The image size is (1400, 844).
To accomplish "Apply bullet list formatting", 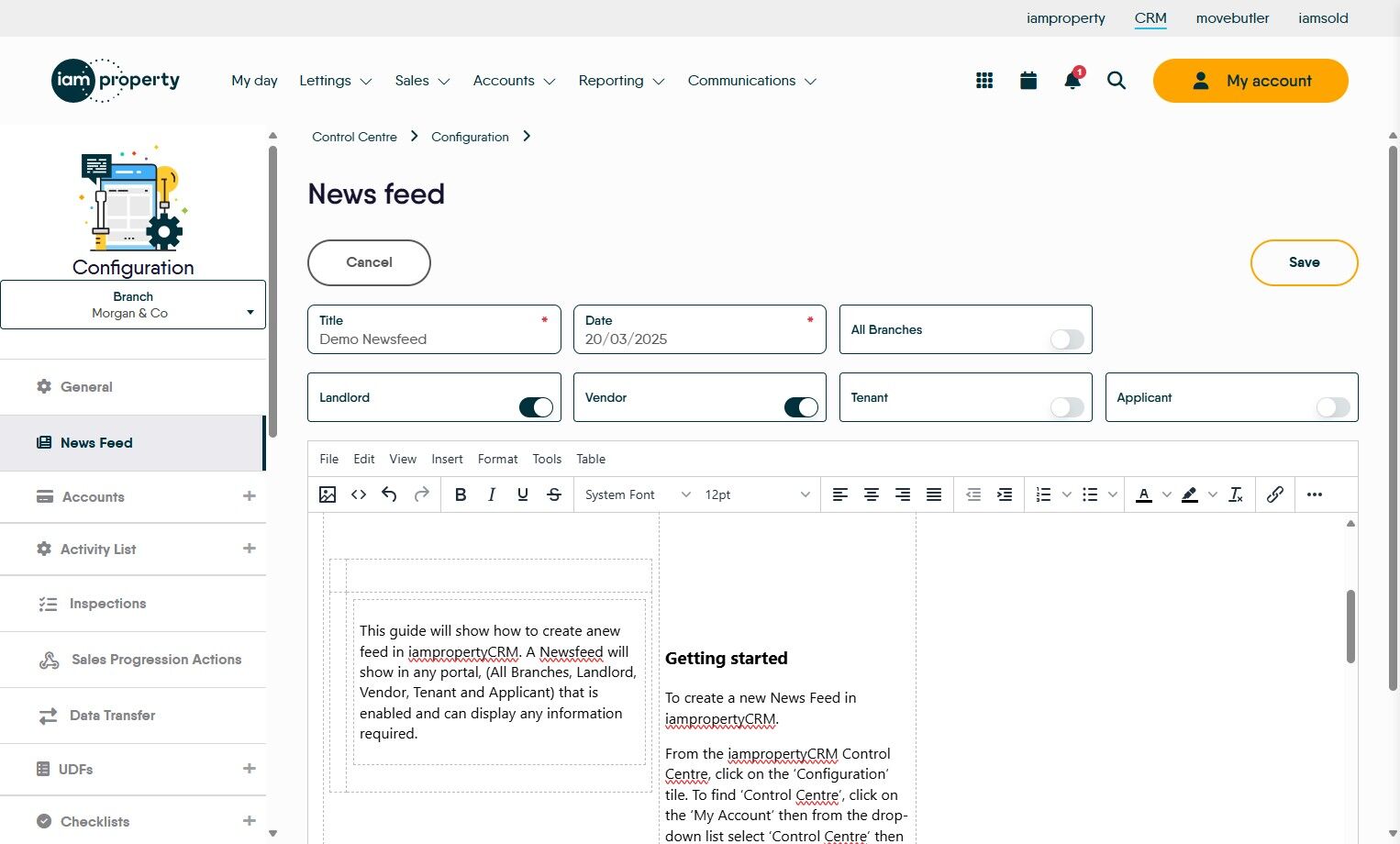I will point(1090,494).
